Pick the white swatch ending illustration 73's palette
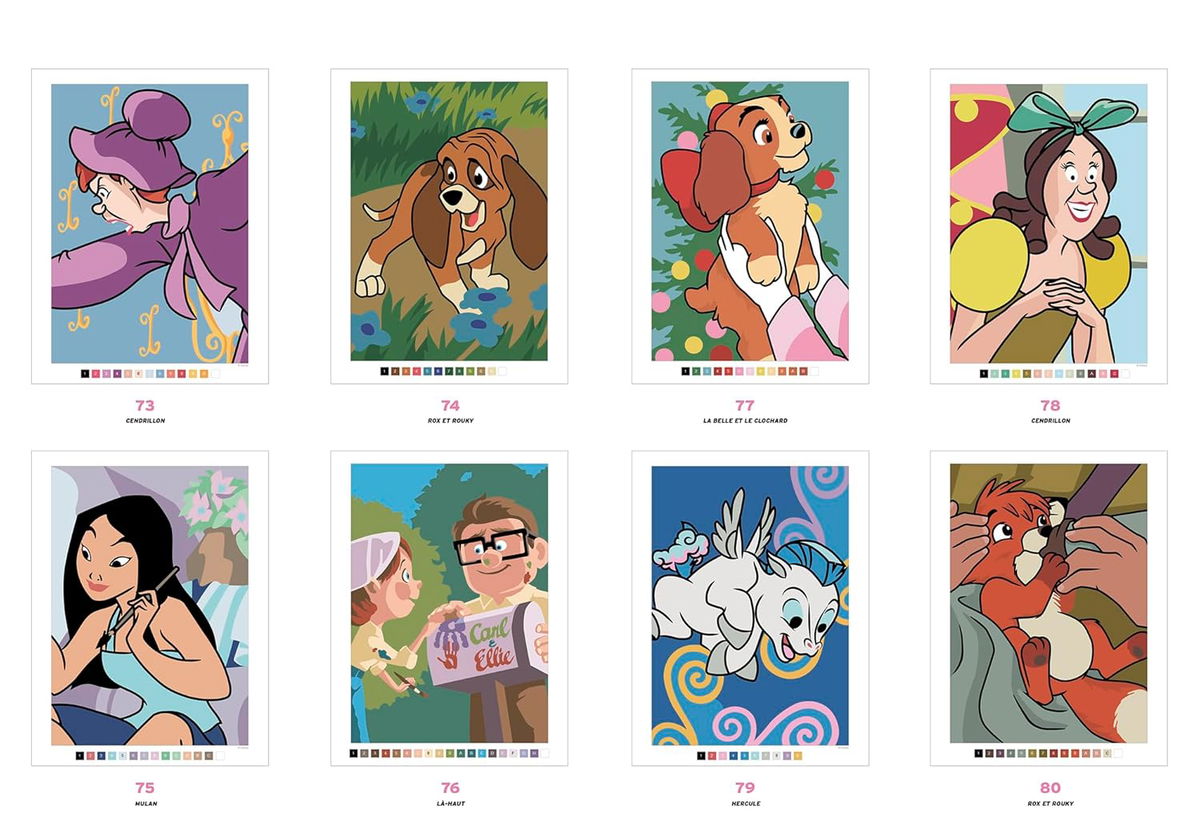Image resolution: width=1200 pixels, height=836 pixels. tap(216, 374)
